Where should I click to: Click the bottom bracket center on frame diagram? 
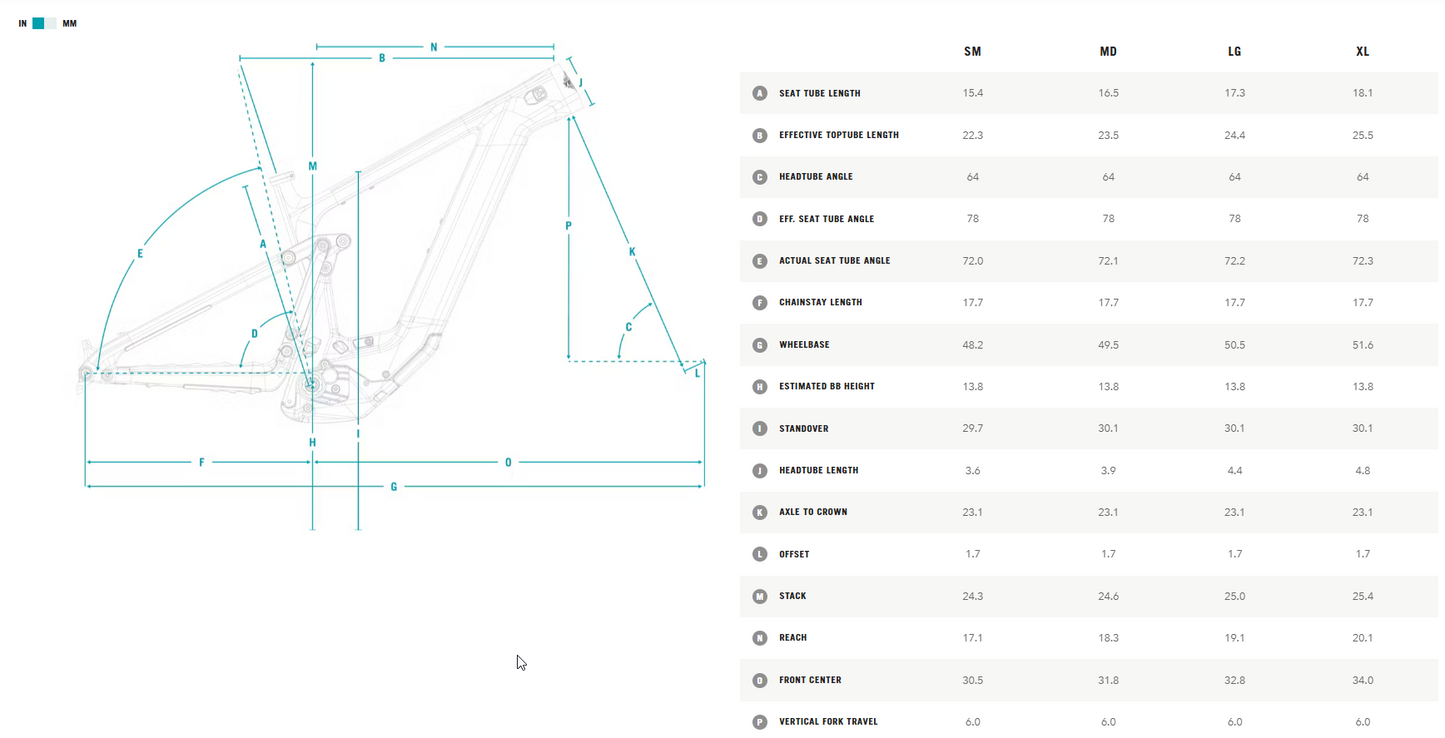[x=311, y=384]
